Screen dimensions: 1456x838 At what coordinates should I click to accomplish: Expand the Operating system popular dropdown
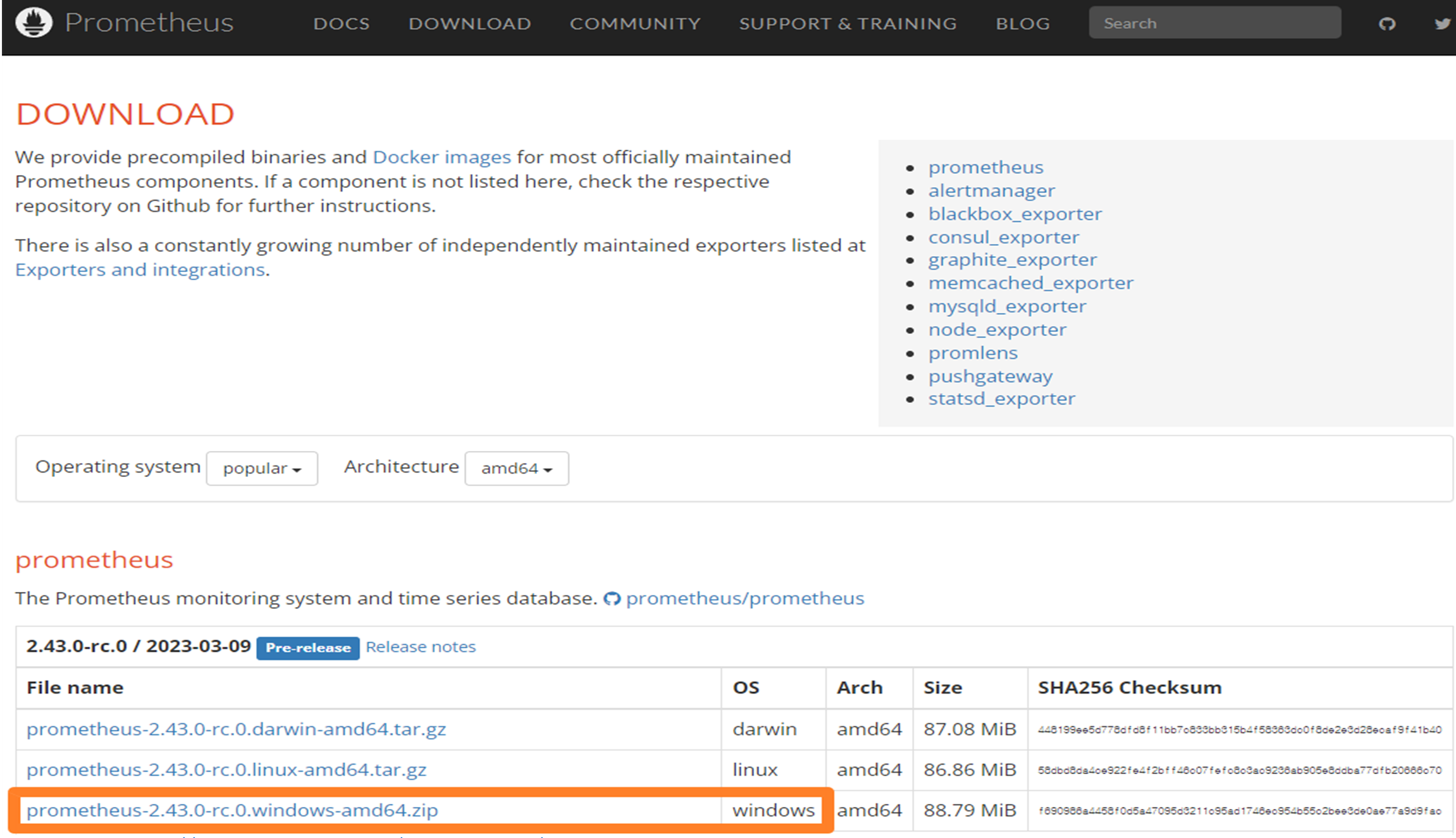[x=262, y=469]
